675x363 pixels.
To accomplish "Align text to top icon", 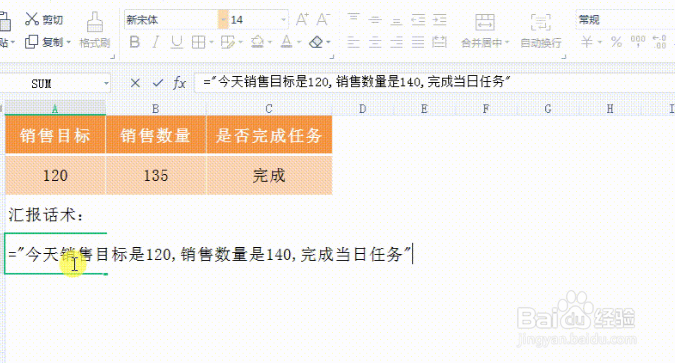I will pos(353,19).
